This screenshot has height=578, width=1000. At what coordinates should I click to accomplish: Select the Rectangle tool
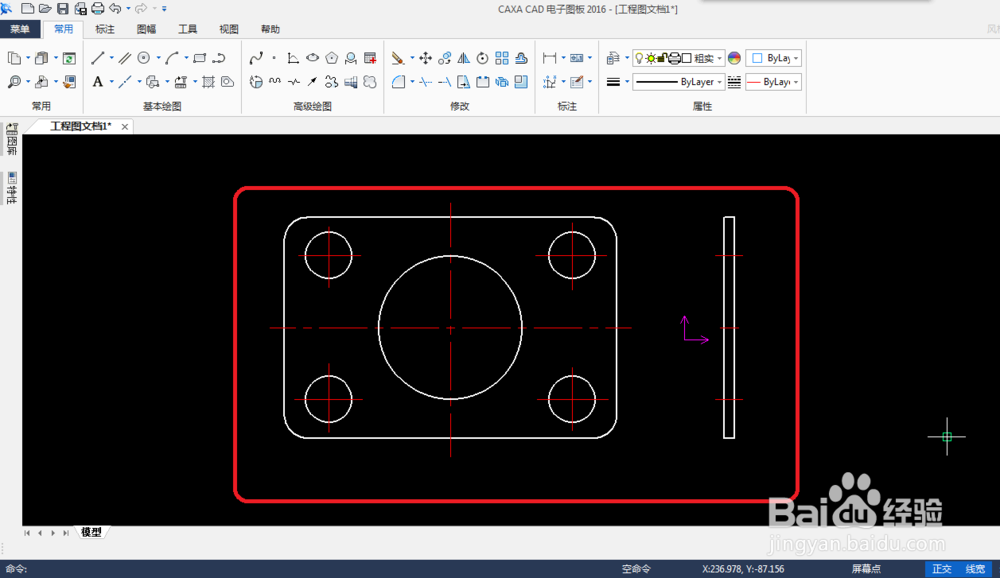pyautogui.click(x=200, y=58)
